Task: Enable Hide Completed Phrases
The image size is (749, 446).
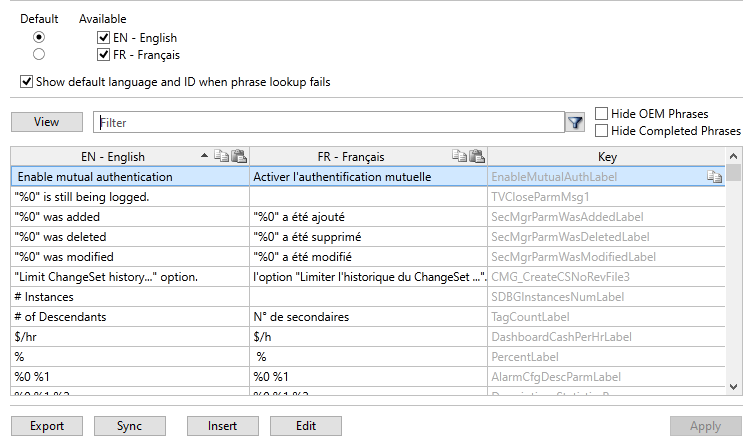Action: tap(602, 130)
